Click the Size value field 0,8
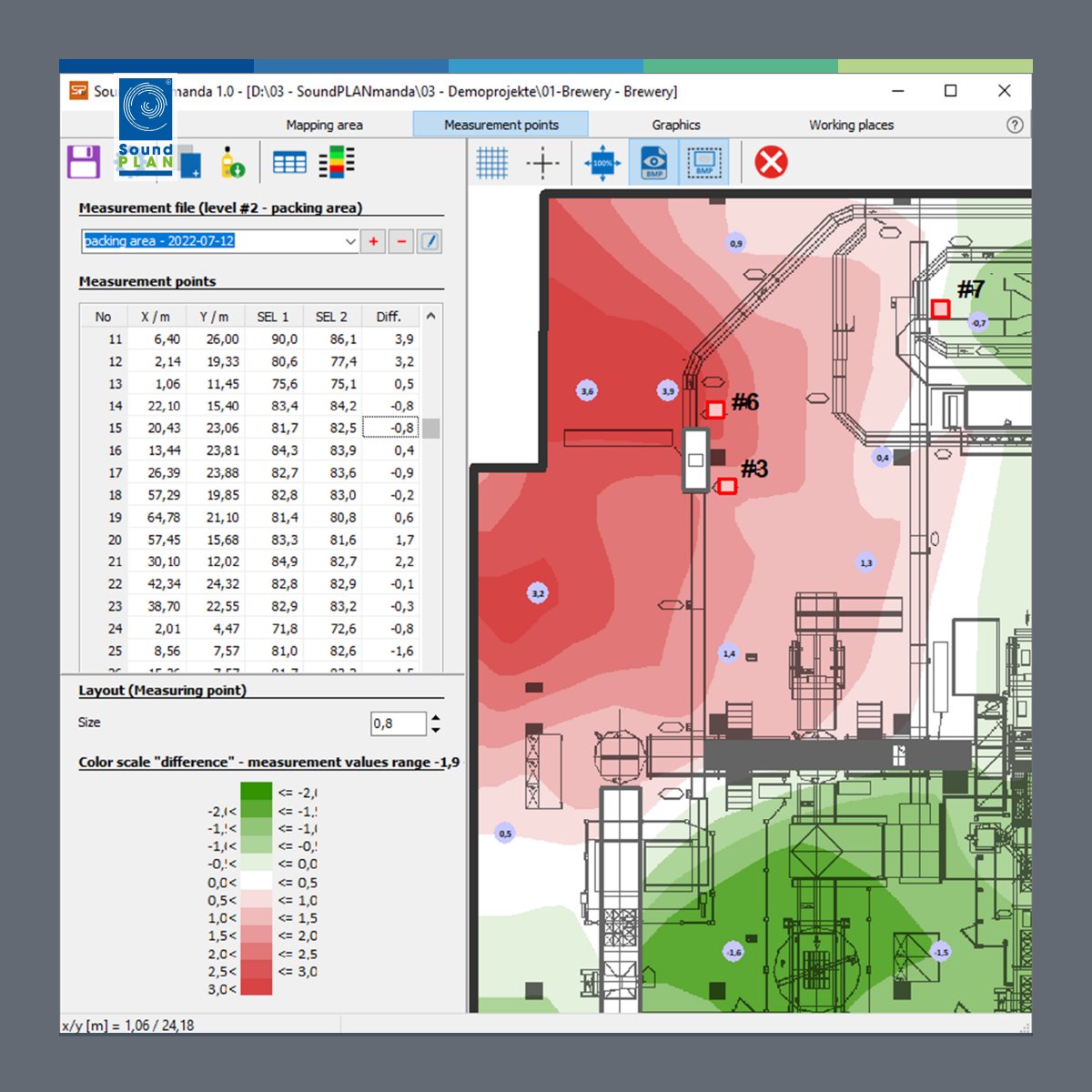Screen dimensions: 1092x1092 pyautogui.click(x=399, y=723)
